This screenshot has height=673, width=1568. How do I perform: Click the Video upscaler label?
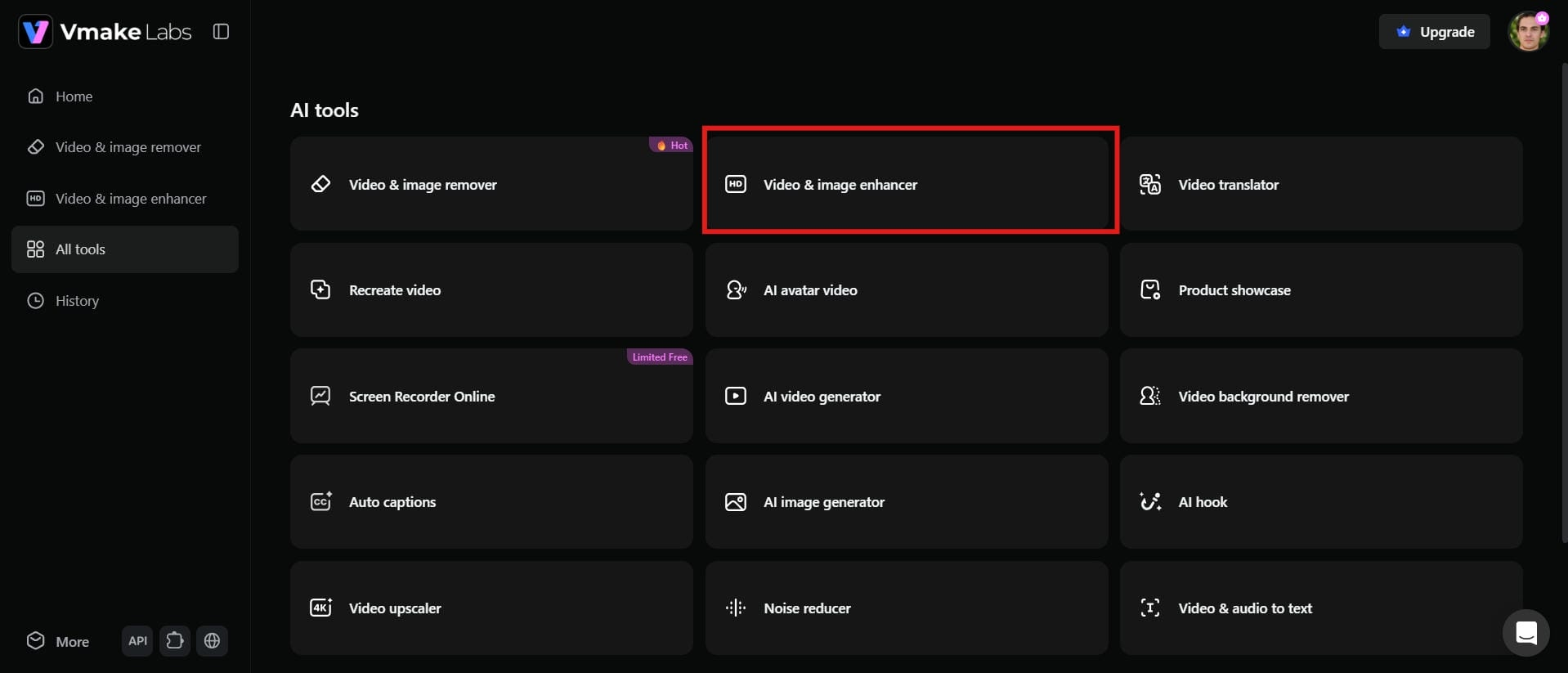(x=395, y=608)
